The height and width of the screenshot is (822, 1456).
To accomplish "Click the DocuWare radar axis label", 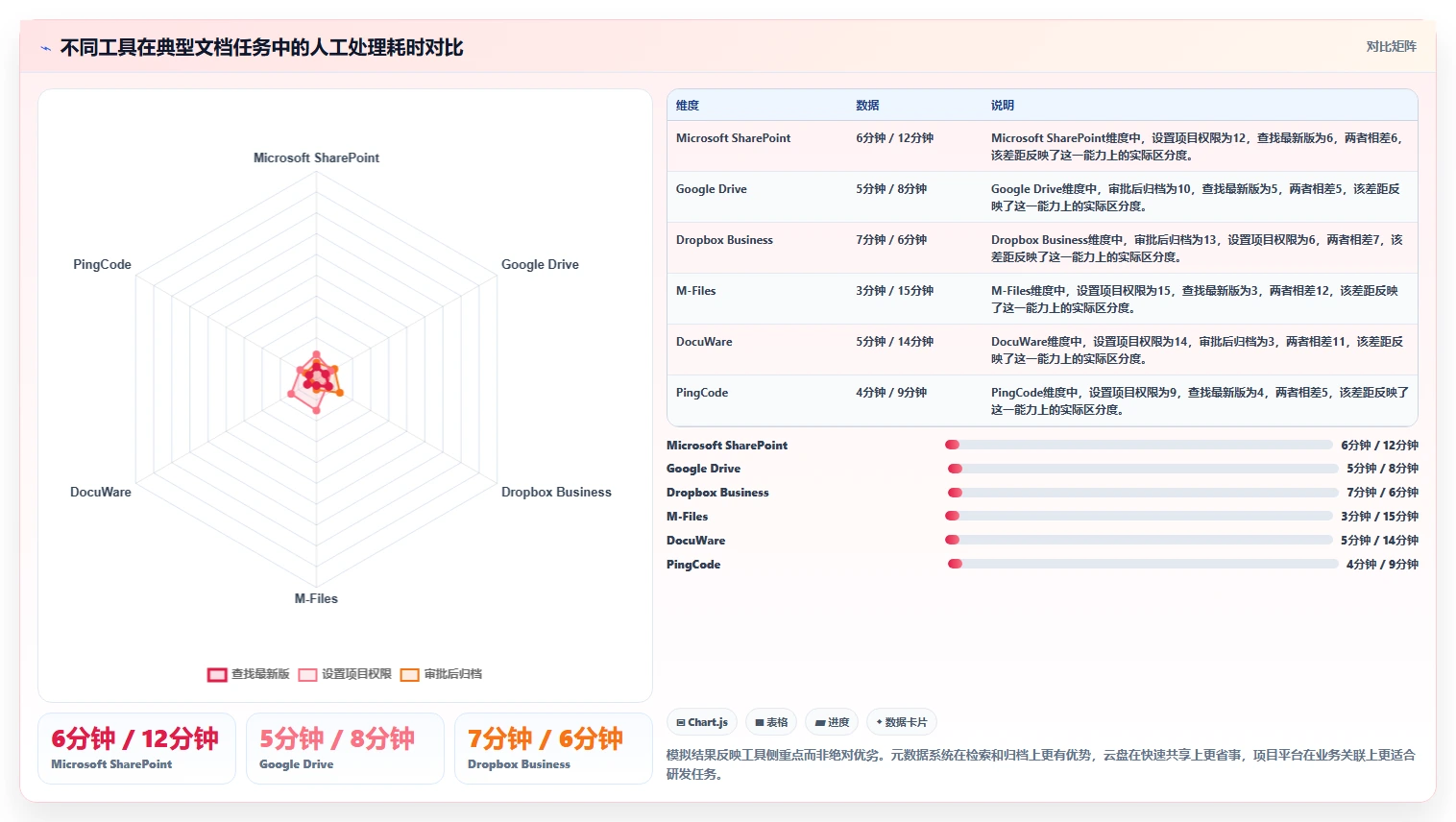I will click(101, 492).
